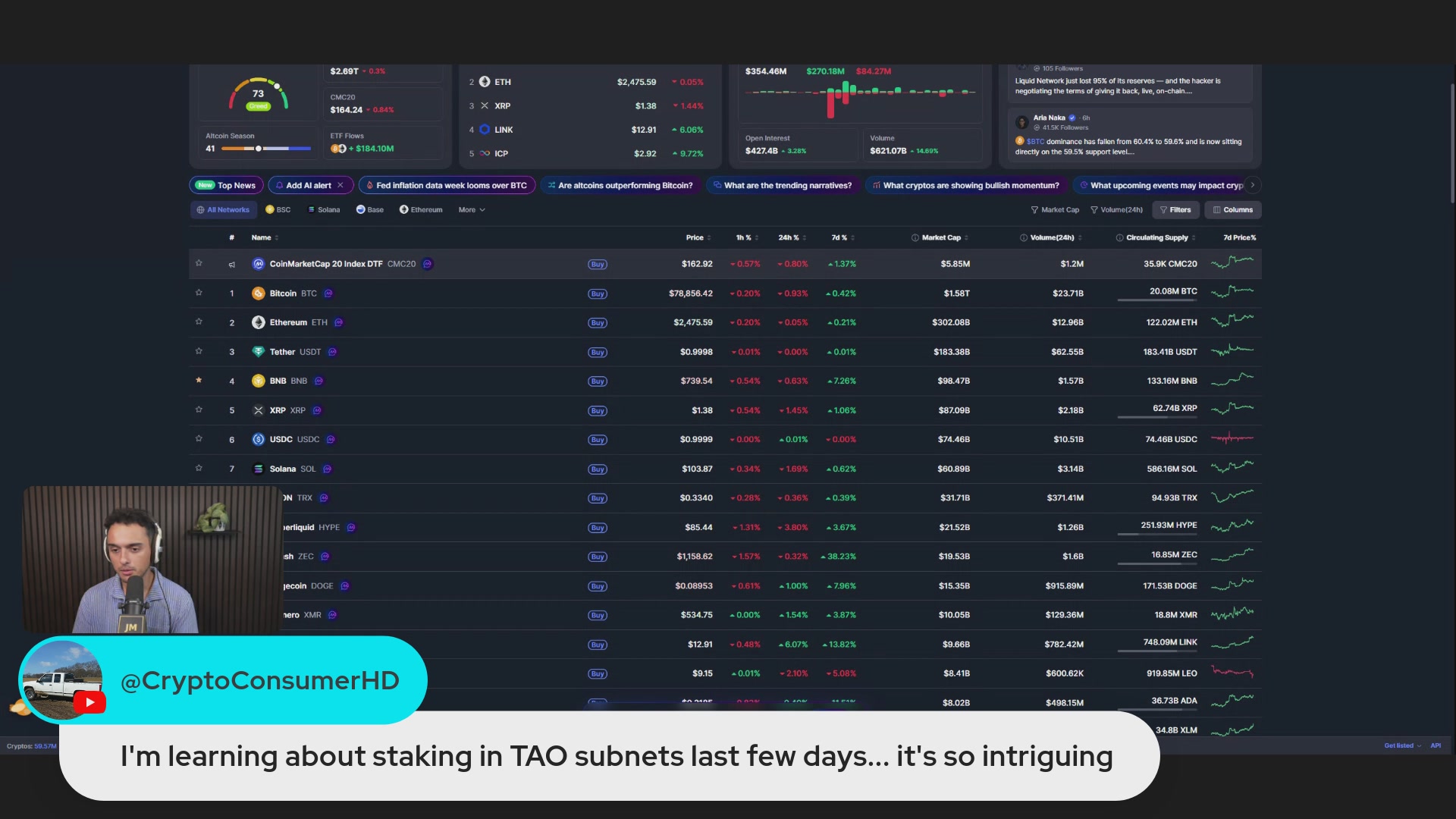
Task: Expand the Get listed menu
Action: click(1402, 745)
